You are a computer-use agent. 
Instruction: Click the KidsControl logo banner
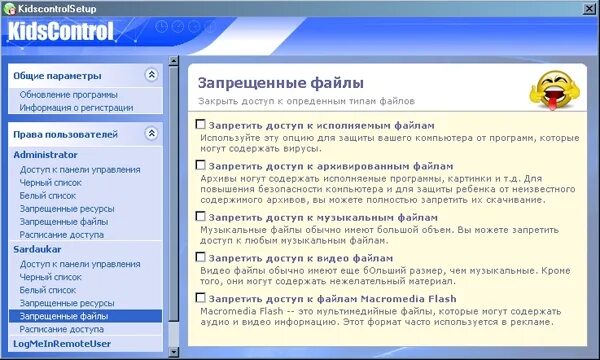click(x=61, y=31)
